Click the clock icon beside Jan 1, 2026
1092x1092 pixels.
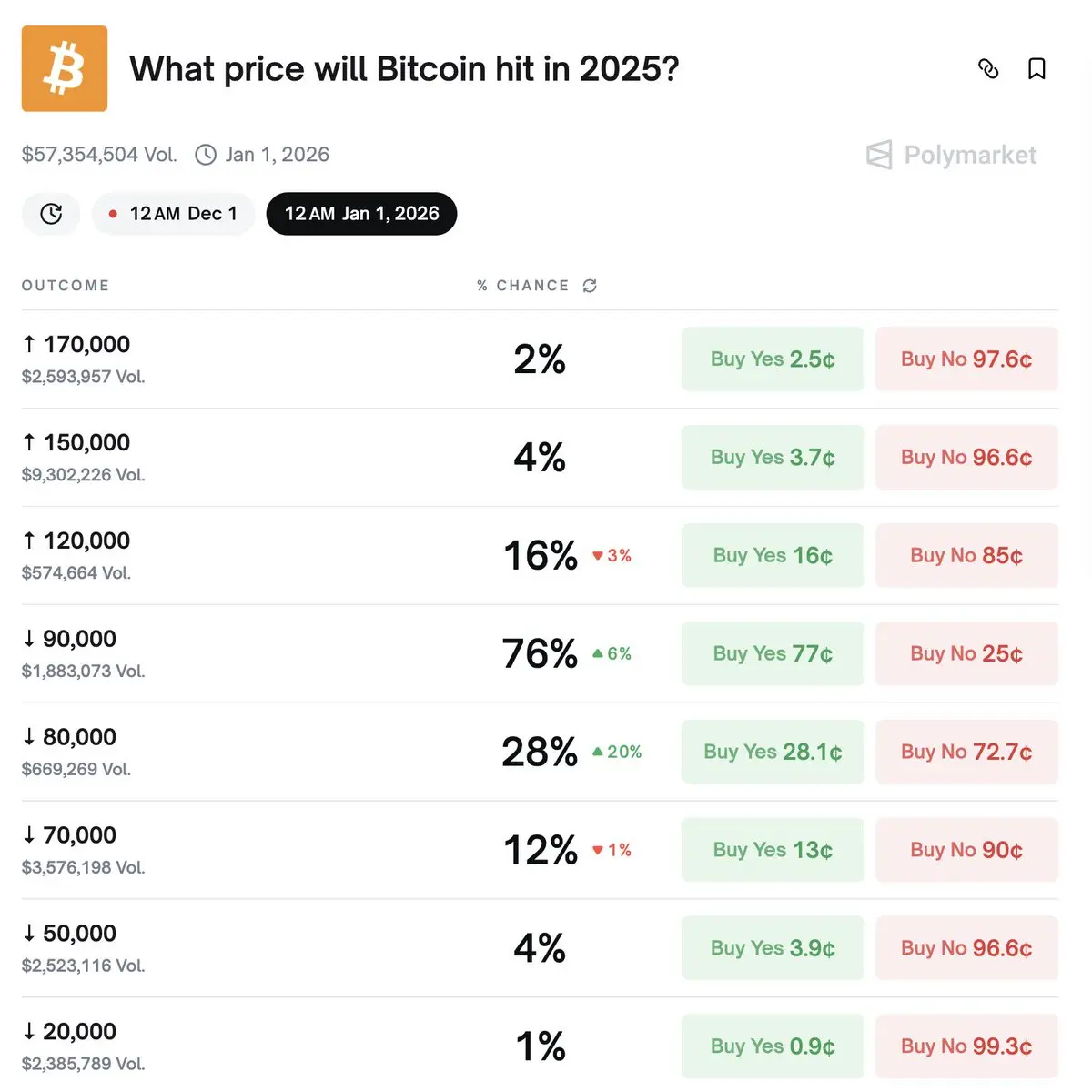[x=207, y=155]
